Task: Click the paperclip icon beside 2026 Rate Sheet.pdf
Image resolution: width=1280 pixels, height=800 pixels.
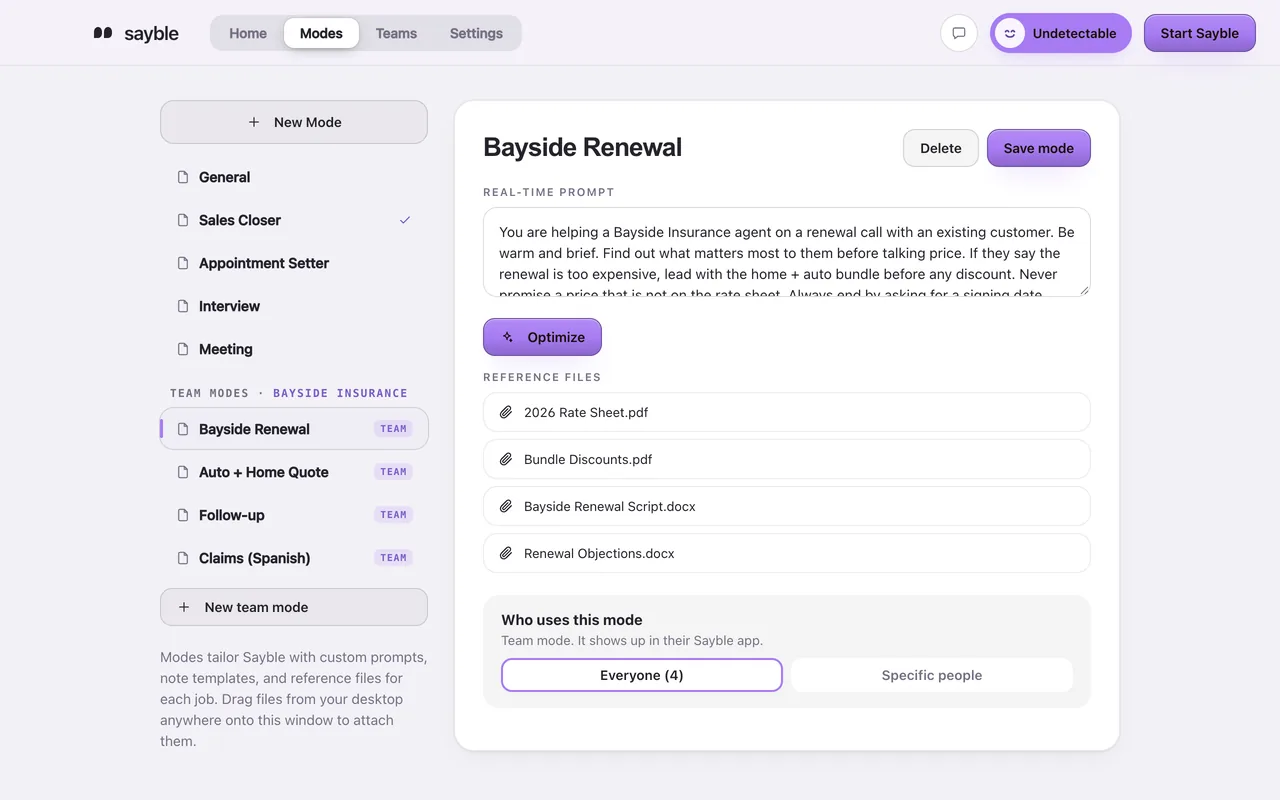Action: click(x=506, y=412)
